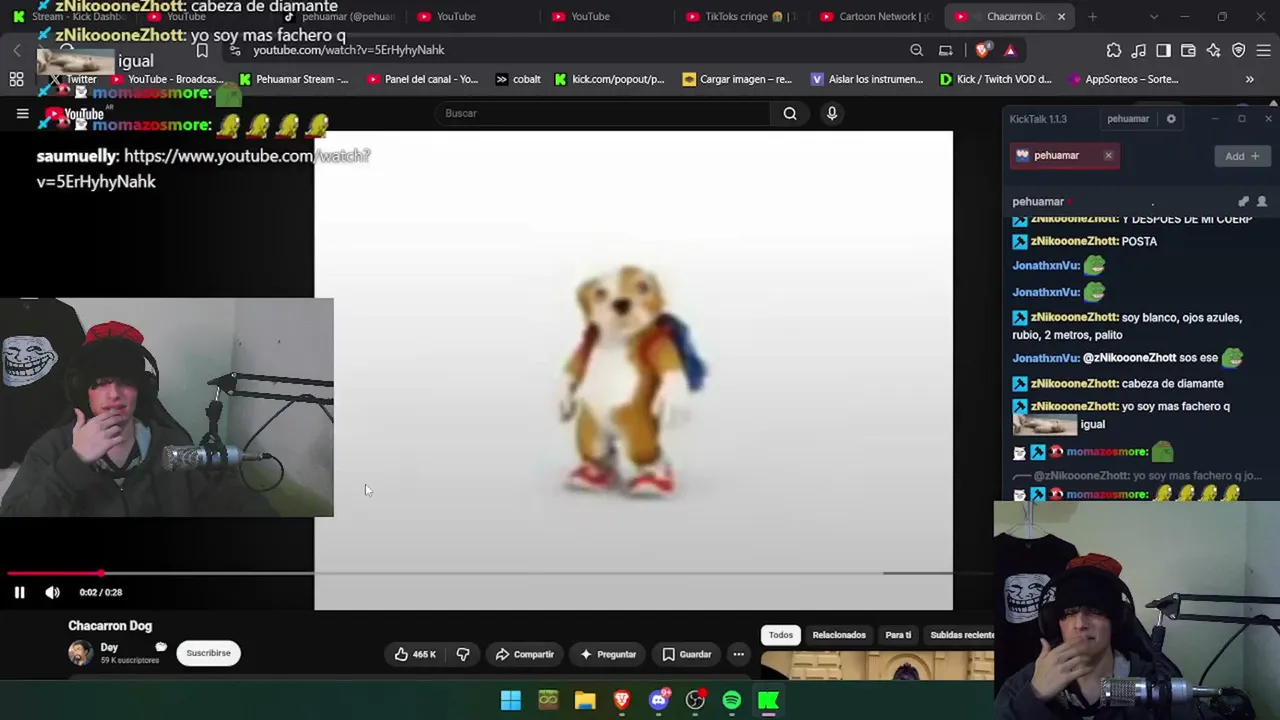Click the YouTube search magnifier button
1280x720 pixels.
[x=790, y=113]
